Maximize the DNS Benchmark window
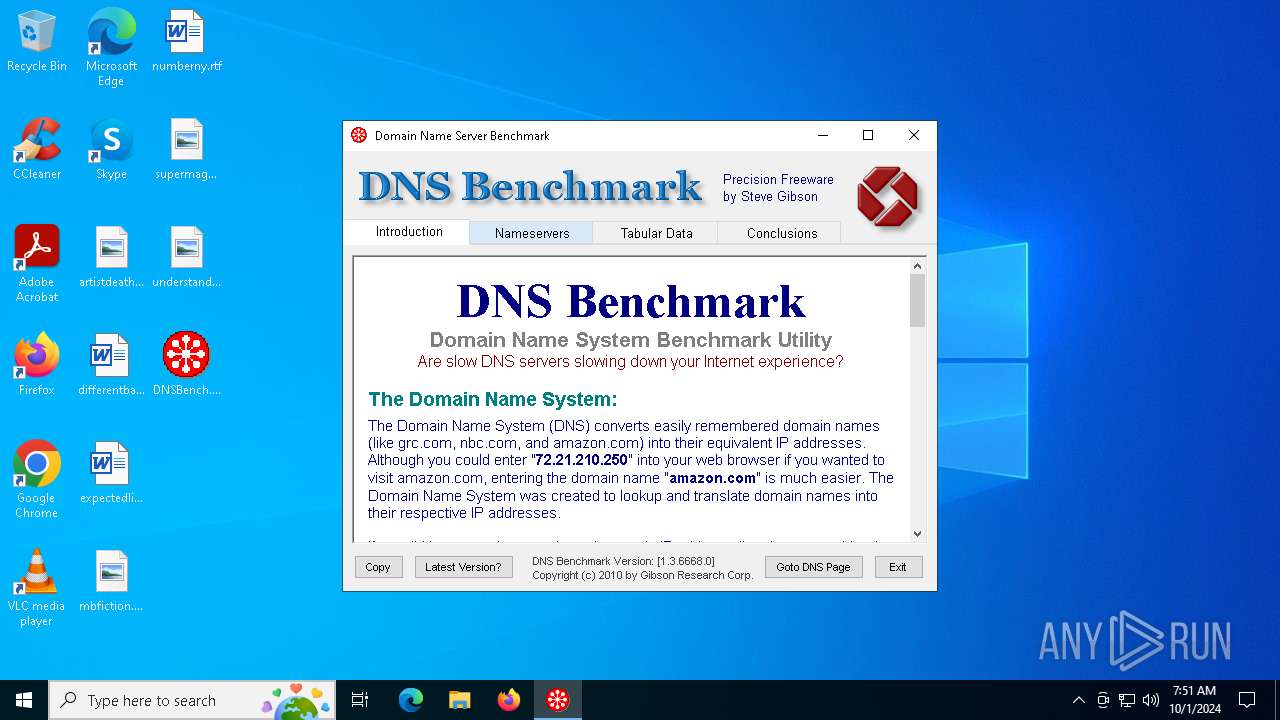 click(x=868, y=135)
